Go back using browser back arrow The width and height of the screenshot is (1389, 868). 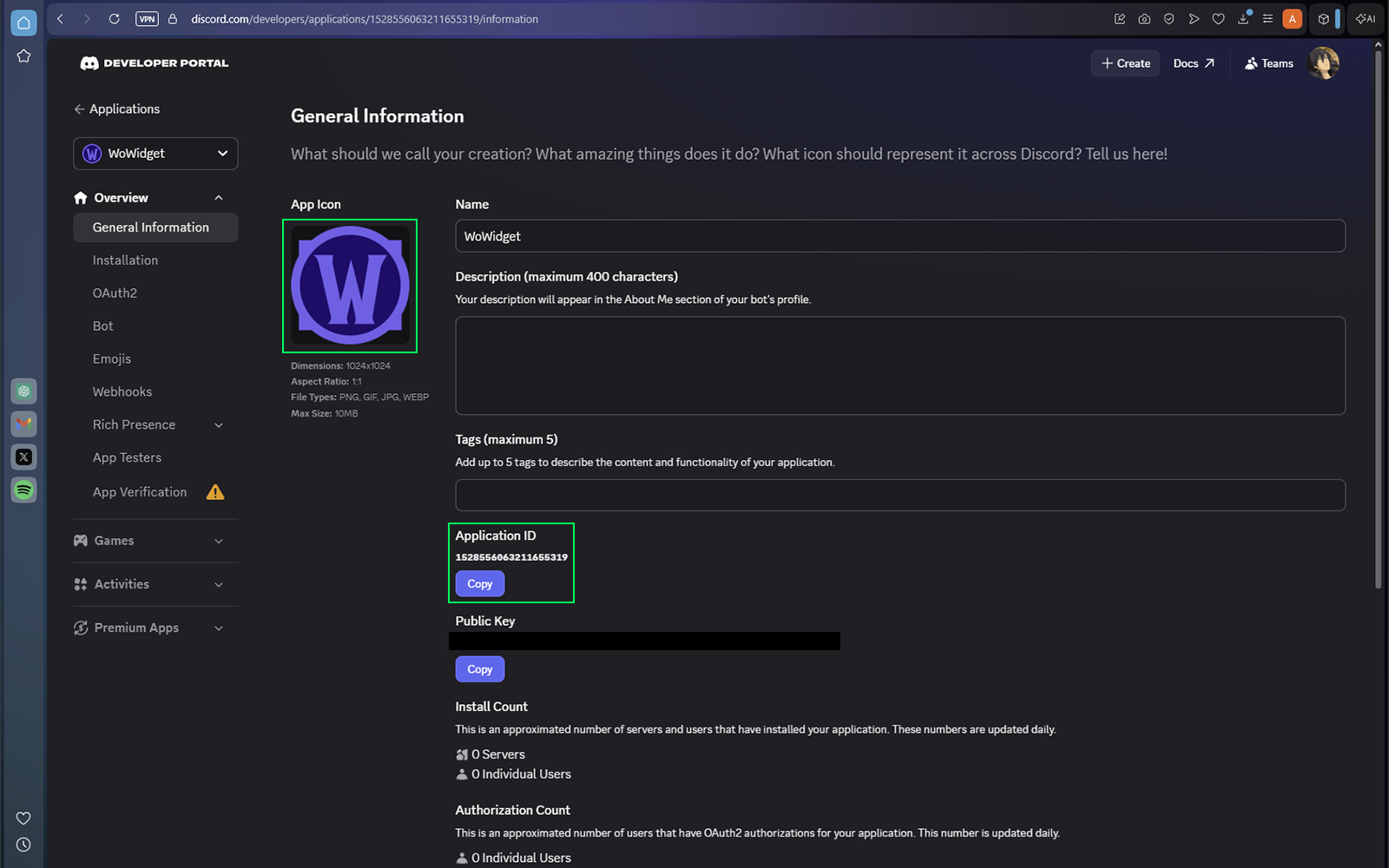click(60, 18)
